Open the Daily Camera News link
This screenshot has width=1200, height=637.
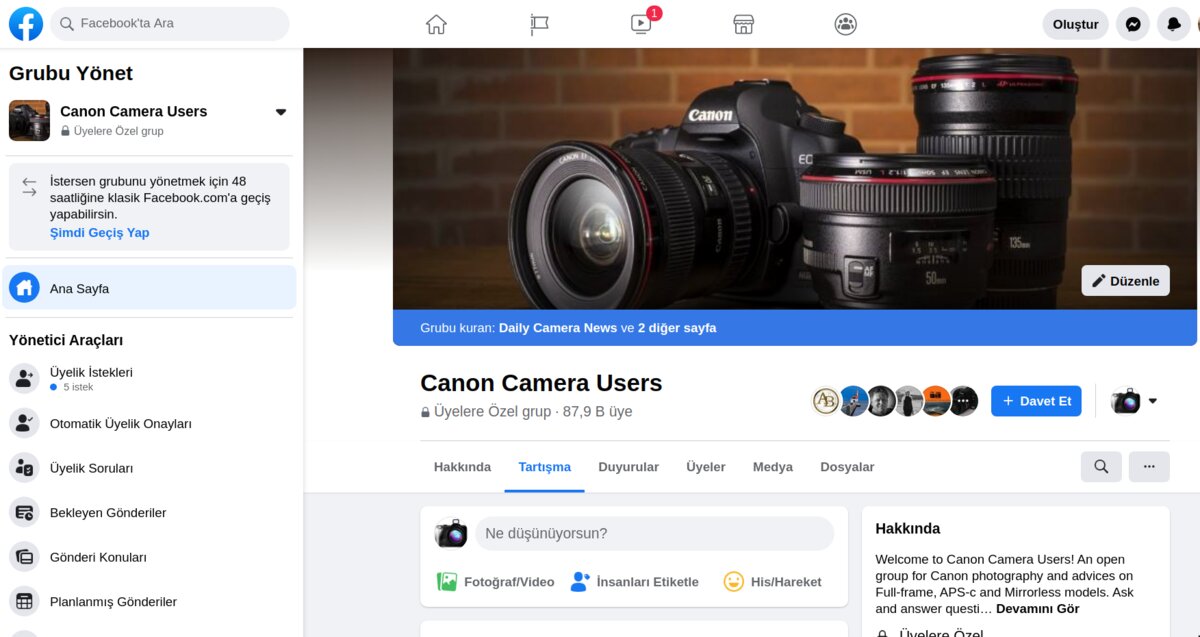[558, 327]
